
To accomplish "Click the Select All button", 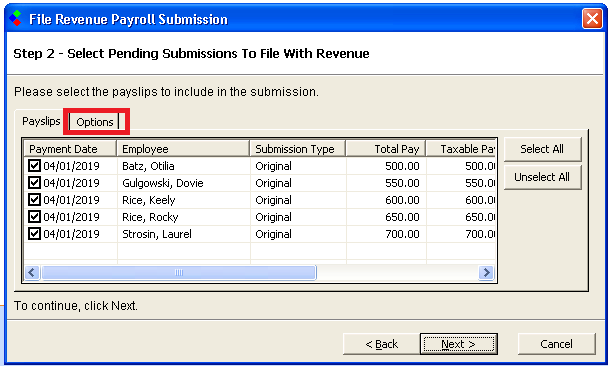I will (x=542, y=149).
